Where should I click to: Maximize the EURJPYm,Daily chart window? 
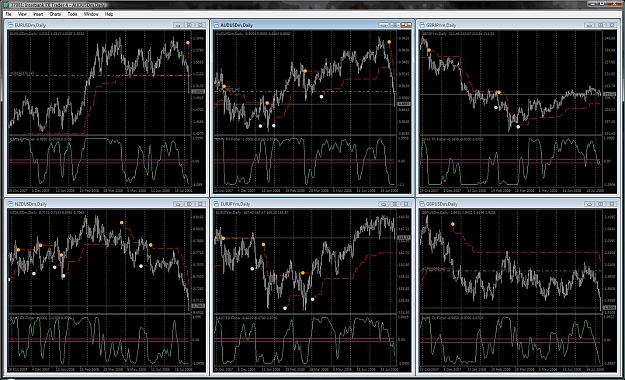(395, 204)
